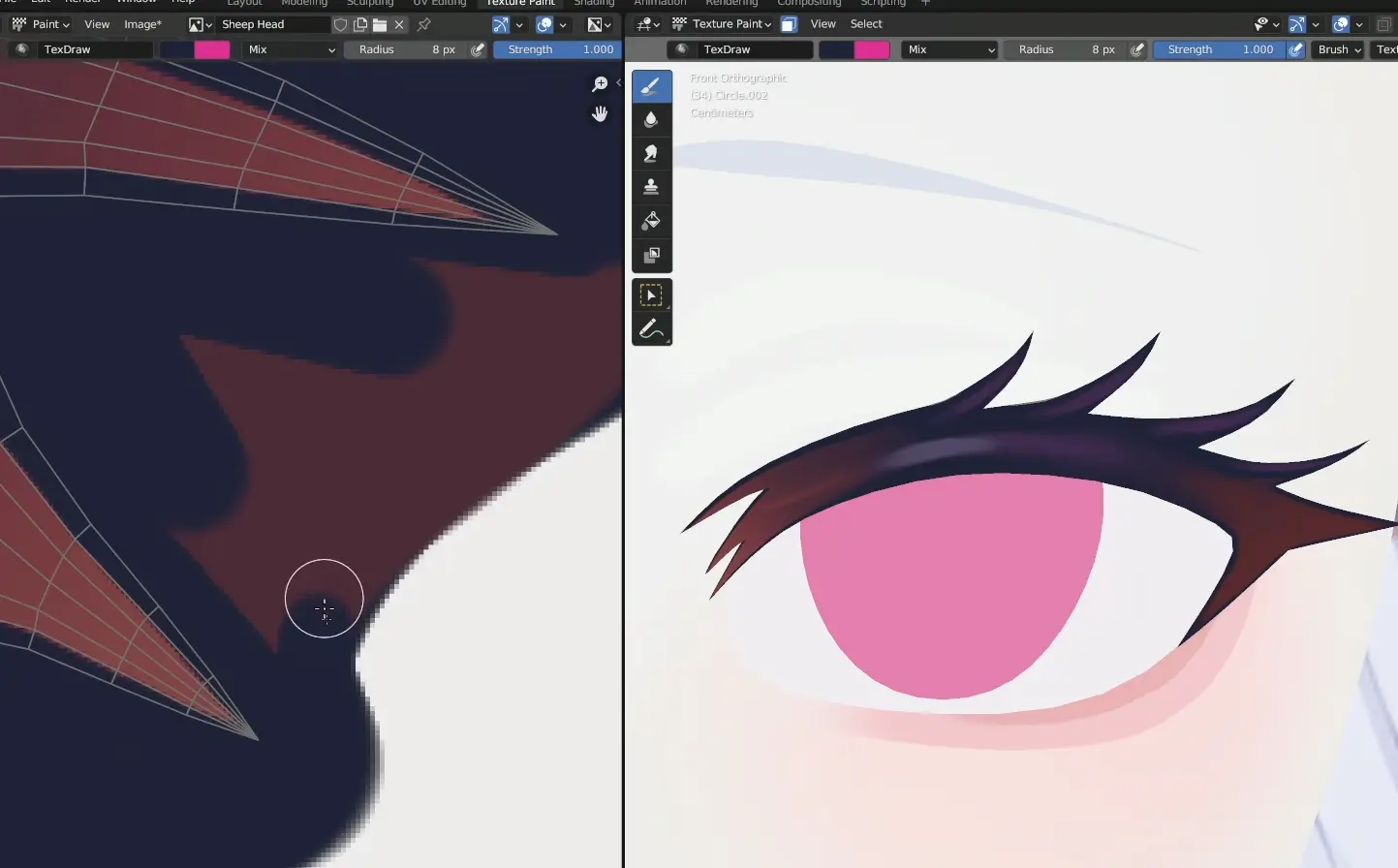Open the Mix blend mode dropdown in viewport

tap(948, 49)
